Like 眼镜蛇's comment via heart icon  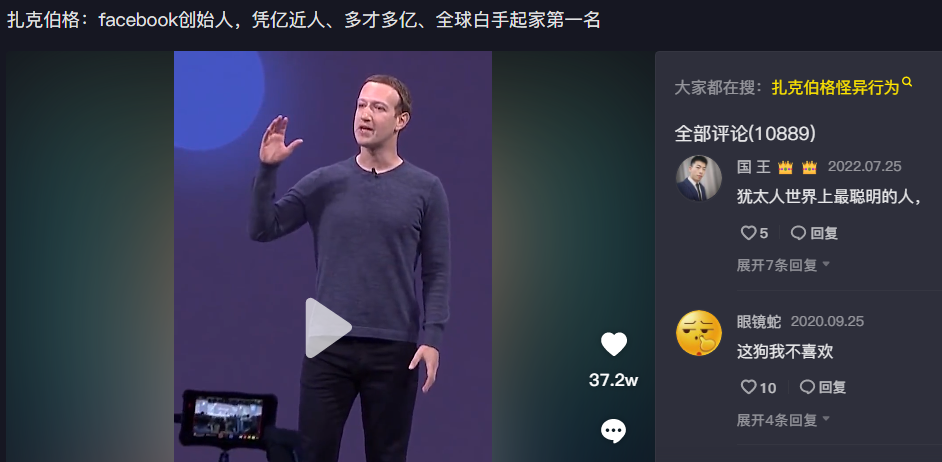click(749, 388)
